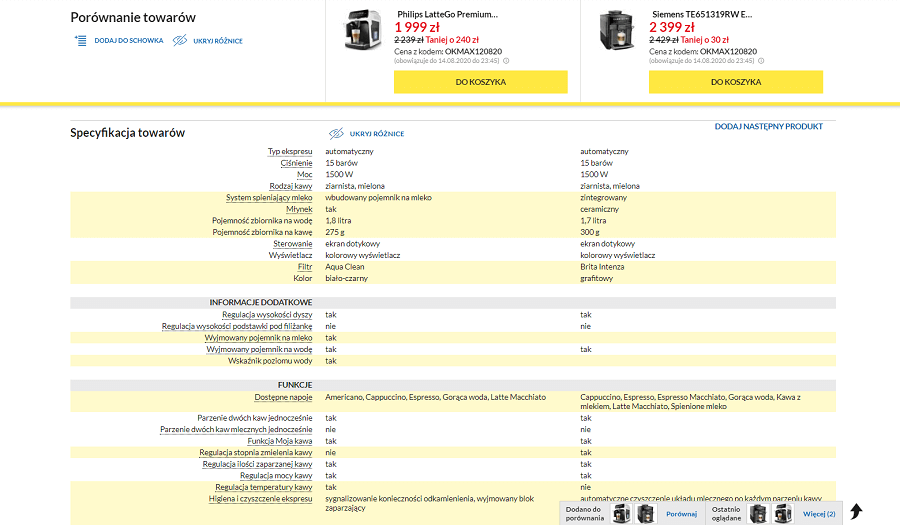This screenshot has width=900, height=525.
Task: Click the Rodzaj kawy spec label
Action: 291,186
